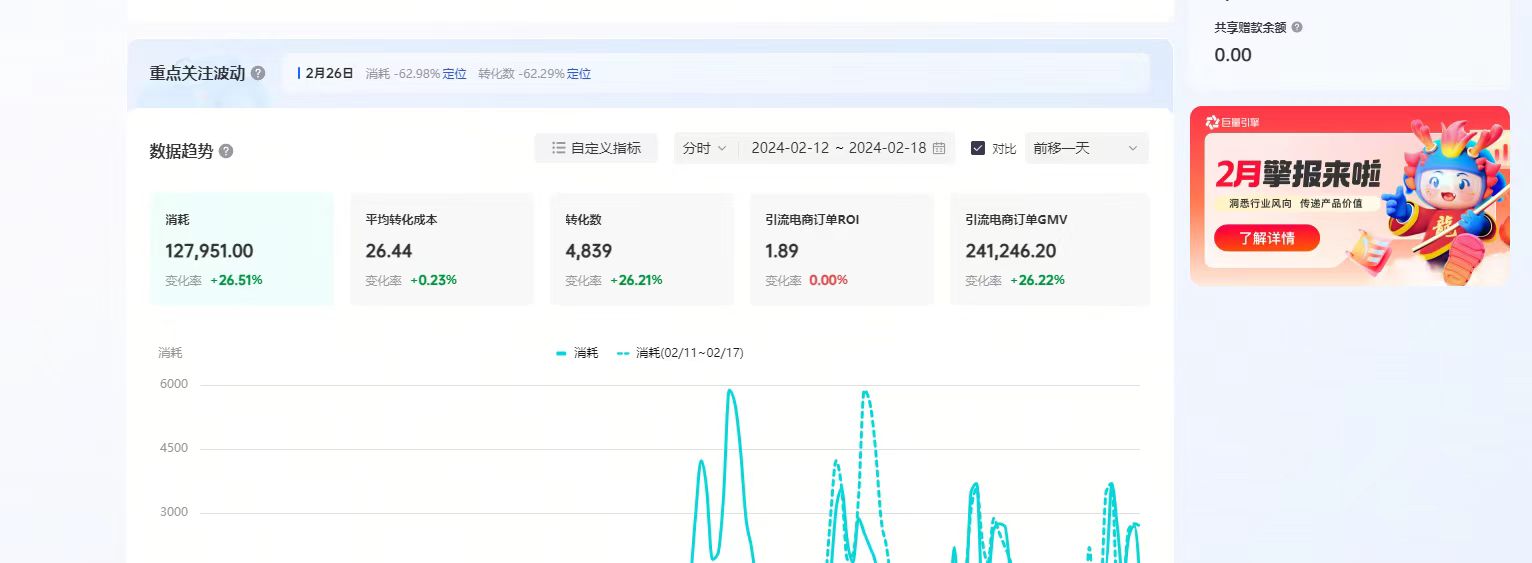
Task: Click 了解详情 on the banner
Action: click(1267, 238)
